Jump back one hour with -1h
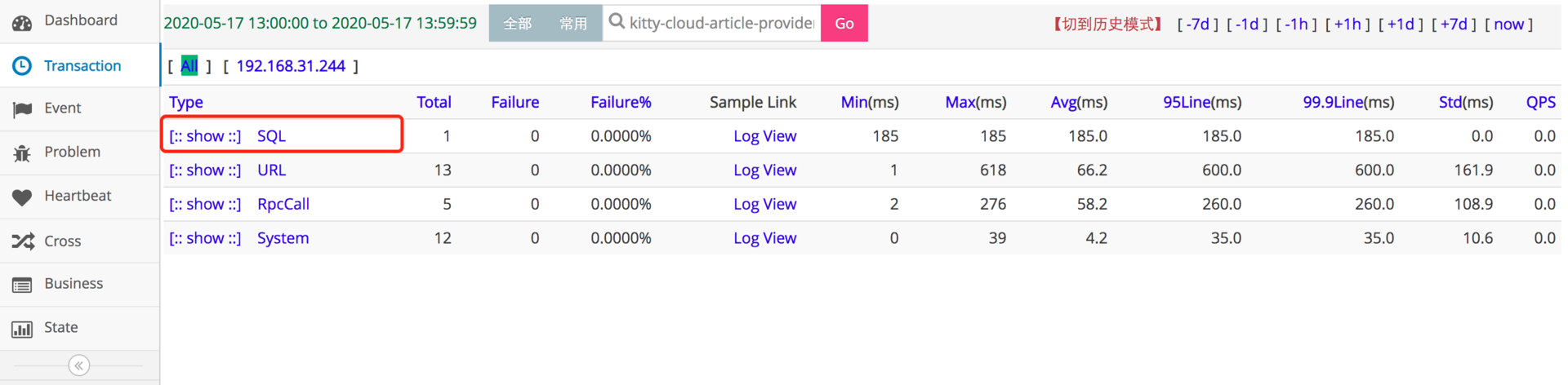 point(1296,24)
